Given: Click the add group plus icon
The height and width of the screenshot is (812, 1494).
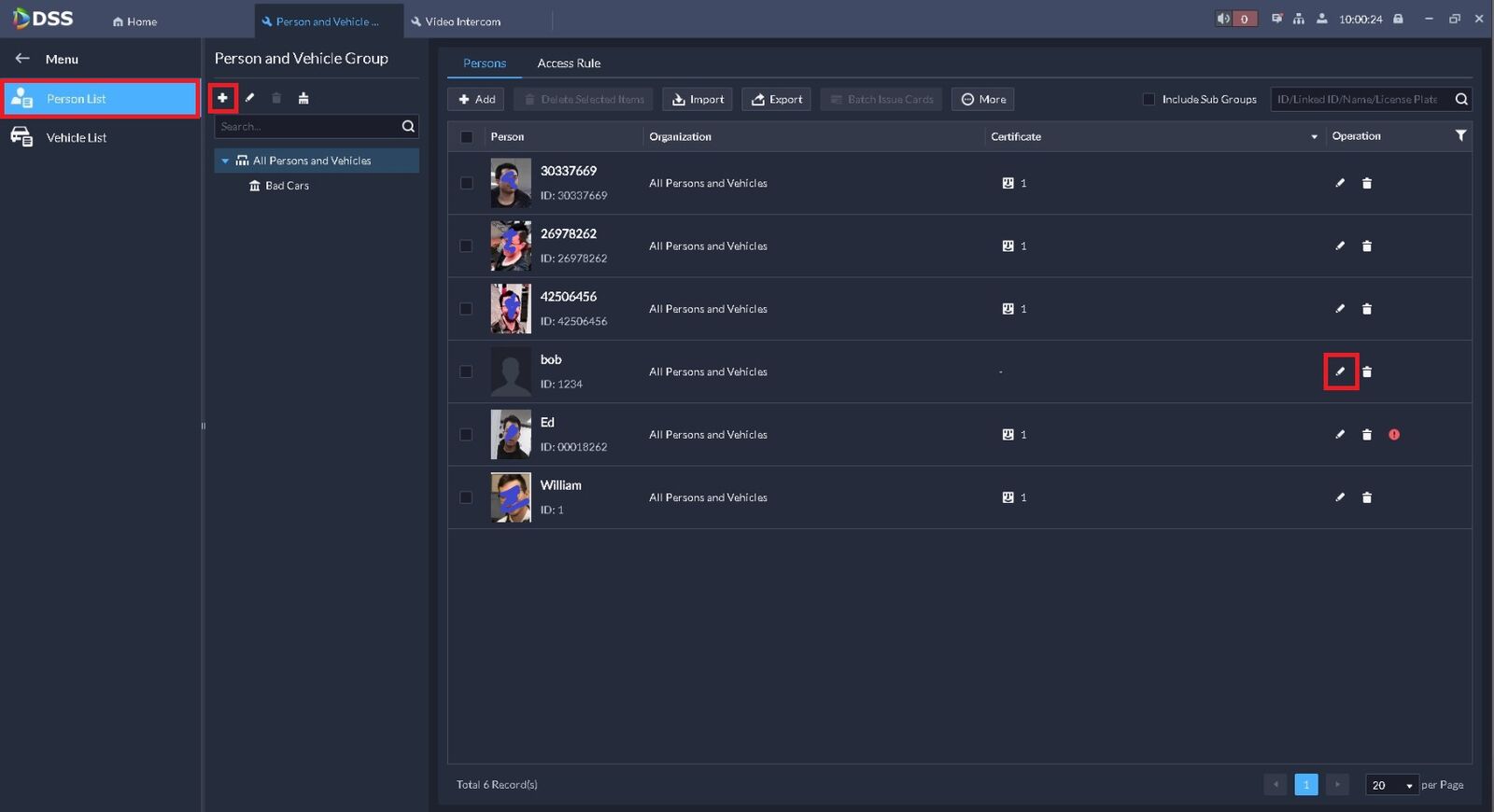Looking at the screenshot, I should point(222,98).
